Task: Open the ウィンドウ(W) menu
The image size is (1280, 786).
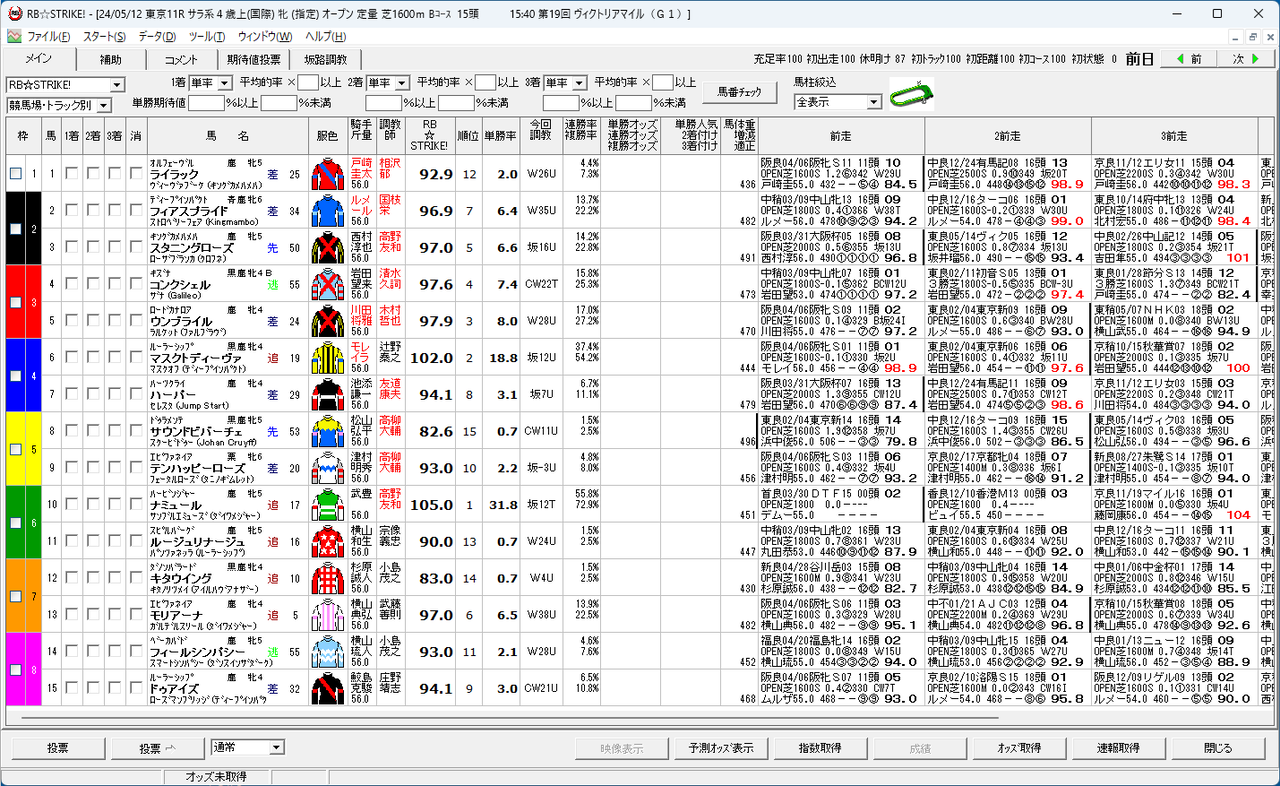Action: point(265,37)
